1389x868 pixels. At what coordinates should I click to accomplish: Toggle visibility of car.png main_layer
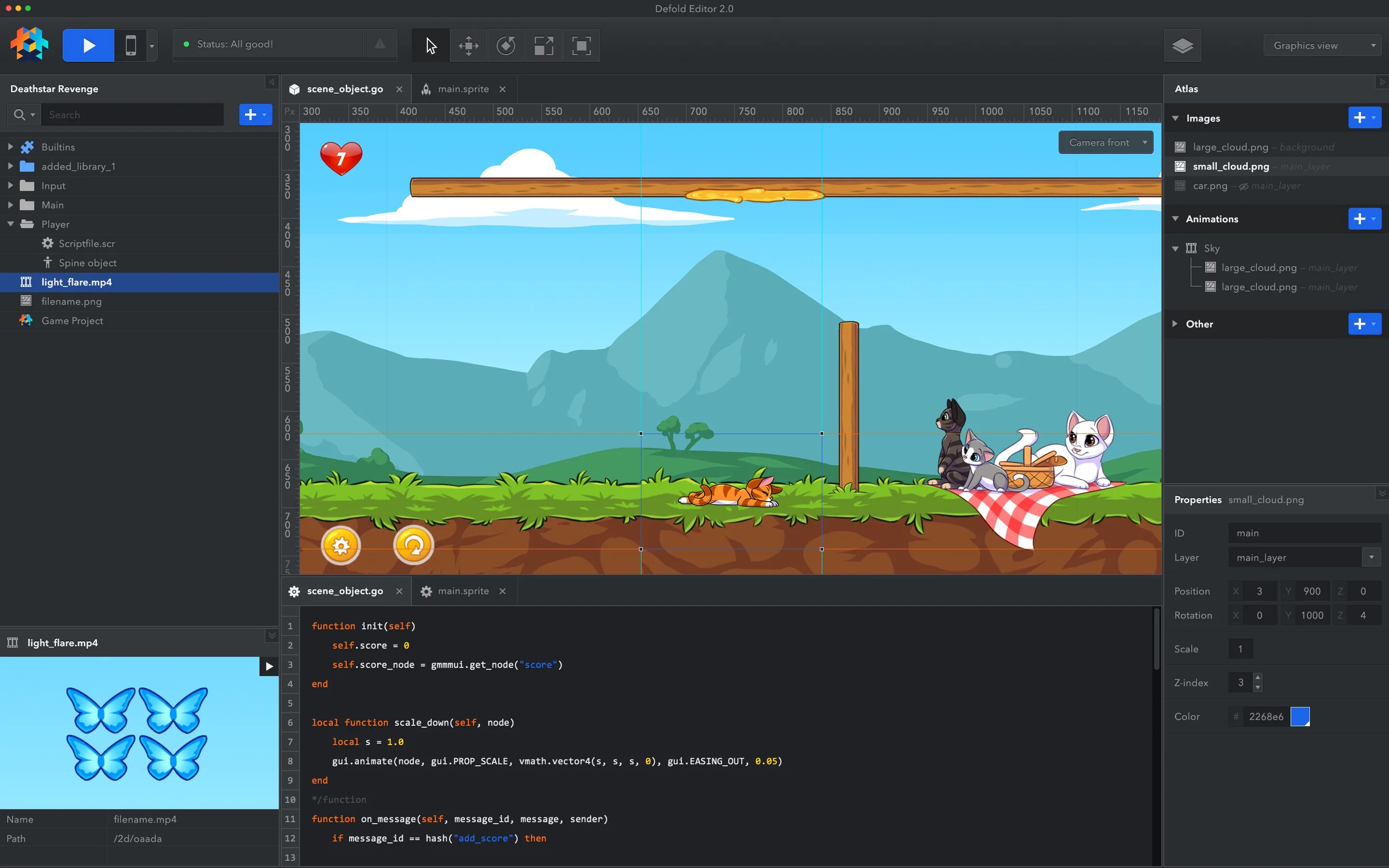click(x=1243, y=186)
